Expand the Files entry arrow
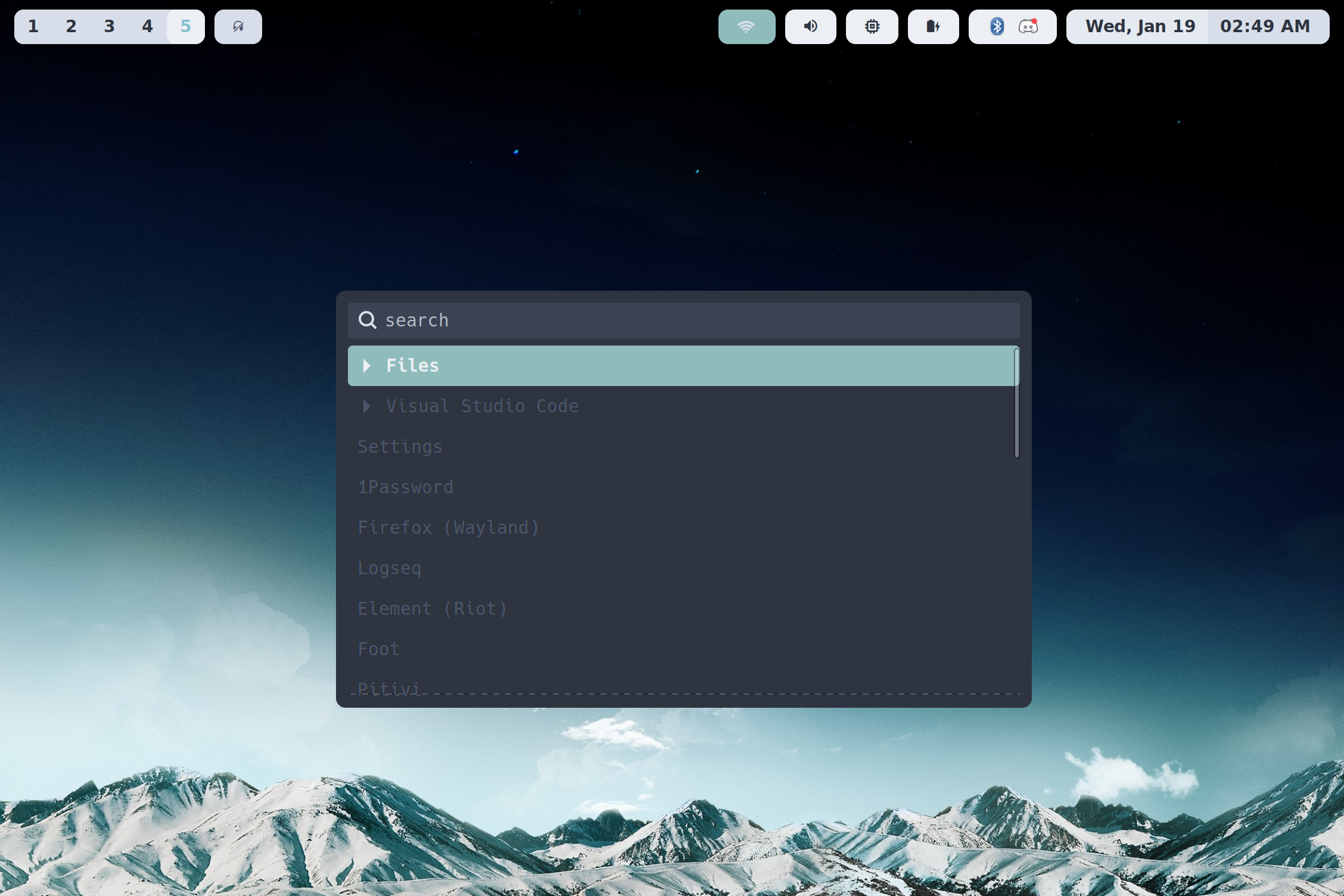1344x896 pixels. 367,366
